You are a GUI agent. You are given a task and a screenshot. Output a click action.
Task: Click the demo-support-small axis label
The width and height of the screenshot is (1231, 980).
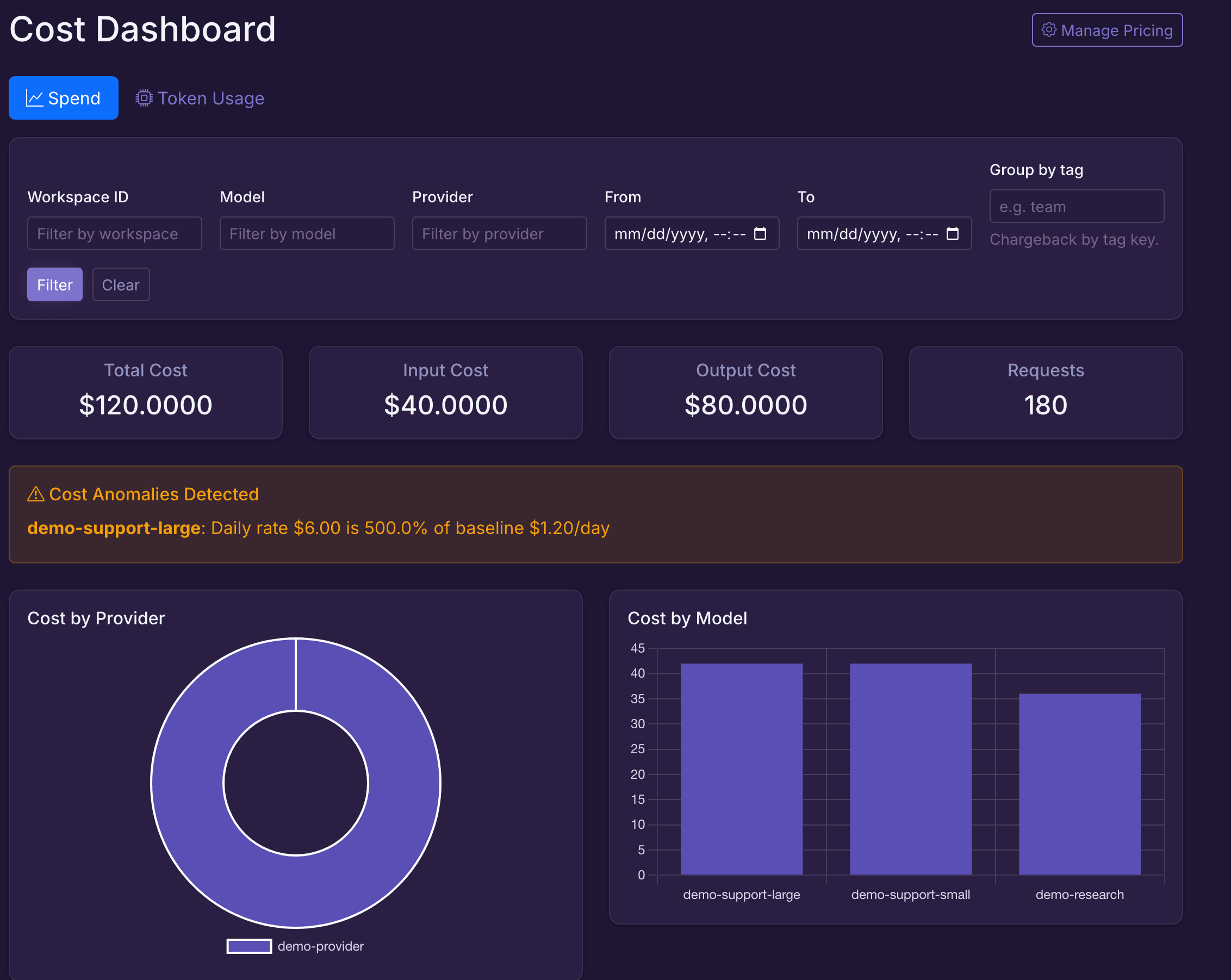point(911,894)
